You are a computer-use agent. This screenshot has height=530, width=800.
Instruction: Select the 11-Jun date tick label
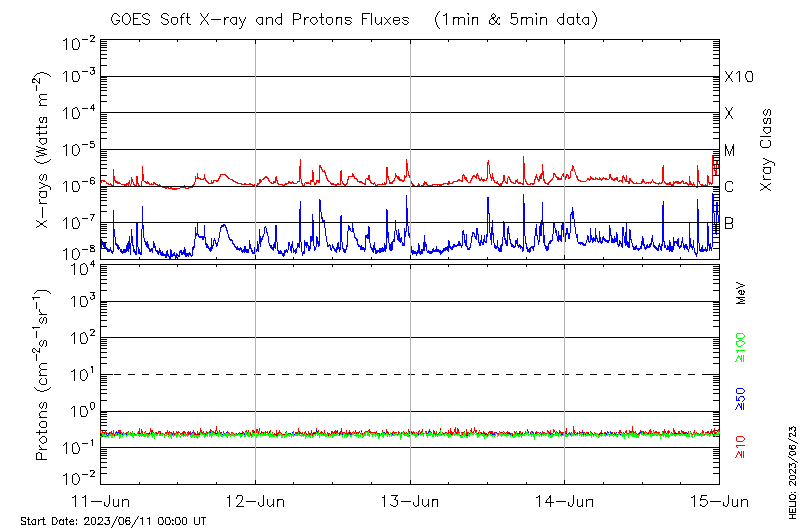[100, 500]
